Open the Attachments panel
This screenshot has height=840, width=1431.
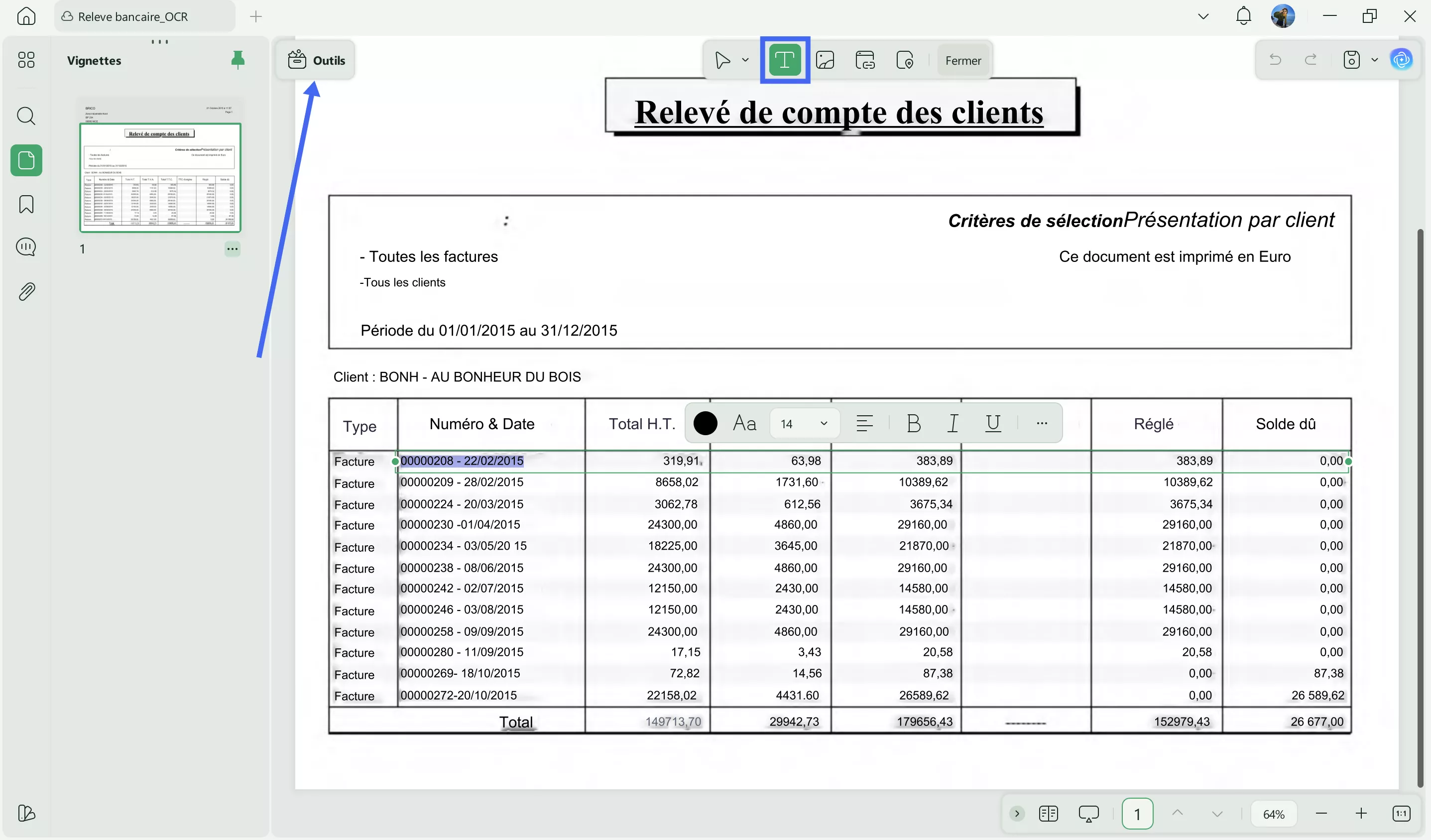(x=26, y=291)
